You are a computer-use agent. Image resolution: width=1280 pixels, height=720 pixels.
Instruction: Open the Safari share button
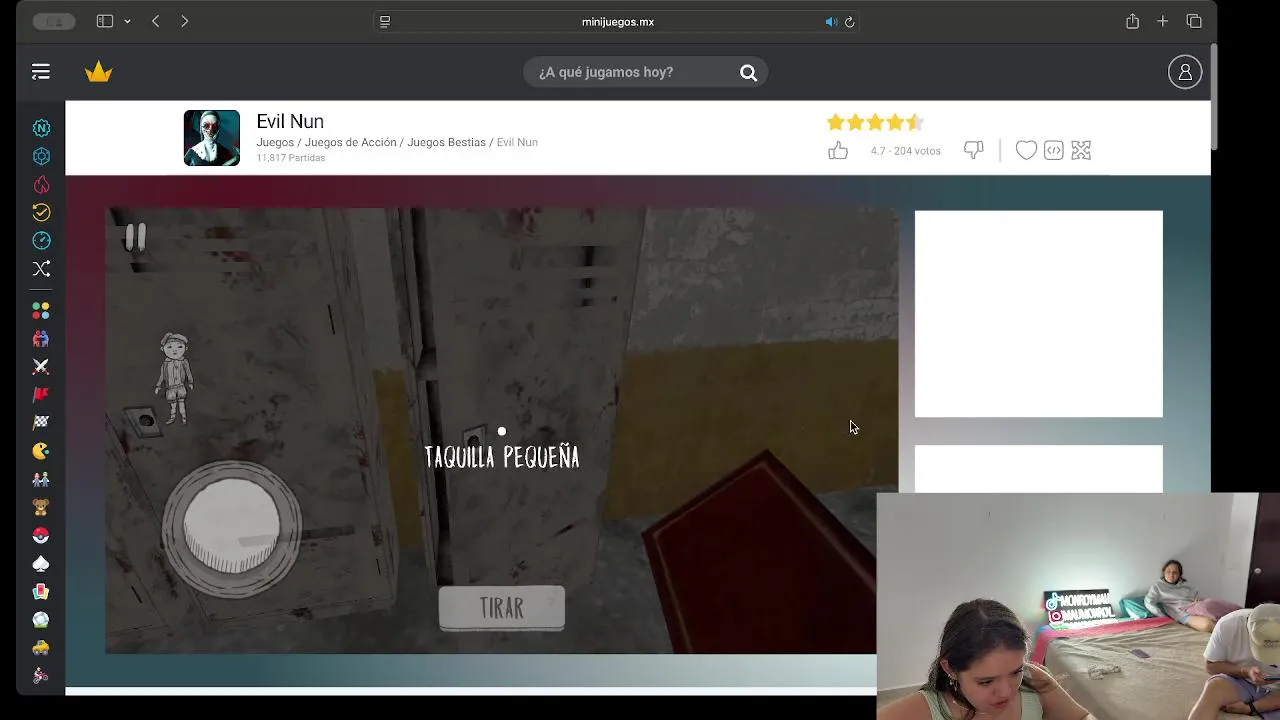point(1132,21)
